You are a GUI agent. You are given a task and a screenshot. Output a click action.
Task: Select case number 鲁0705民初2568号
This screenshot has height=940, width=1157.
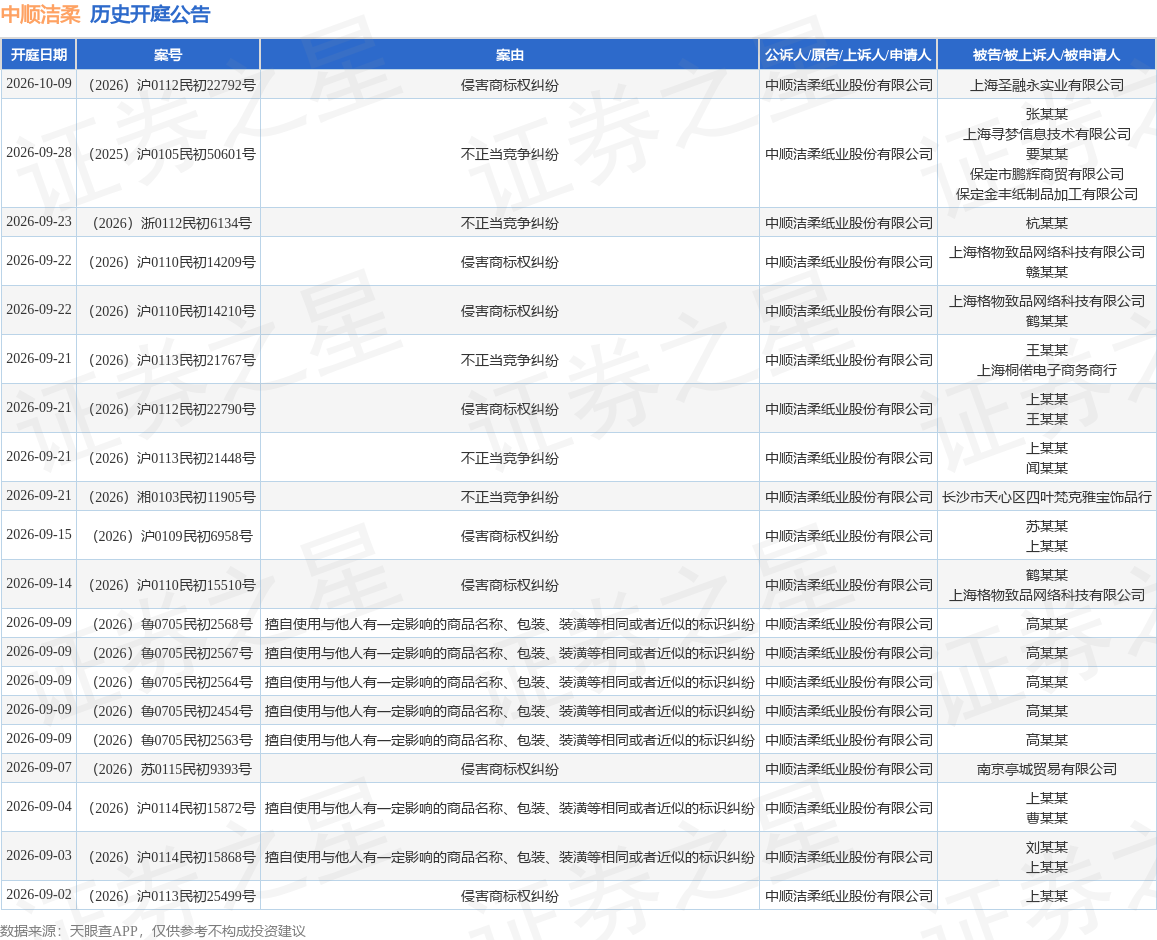172,624
